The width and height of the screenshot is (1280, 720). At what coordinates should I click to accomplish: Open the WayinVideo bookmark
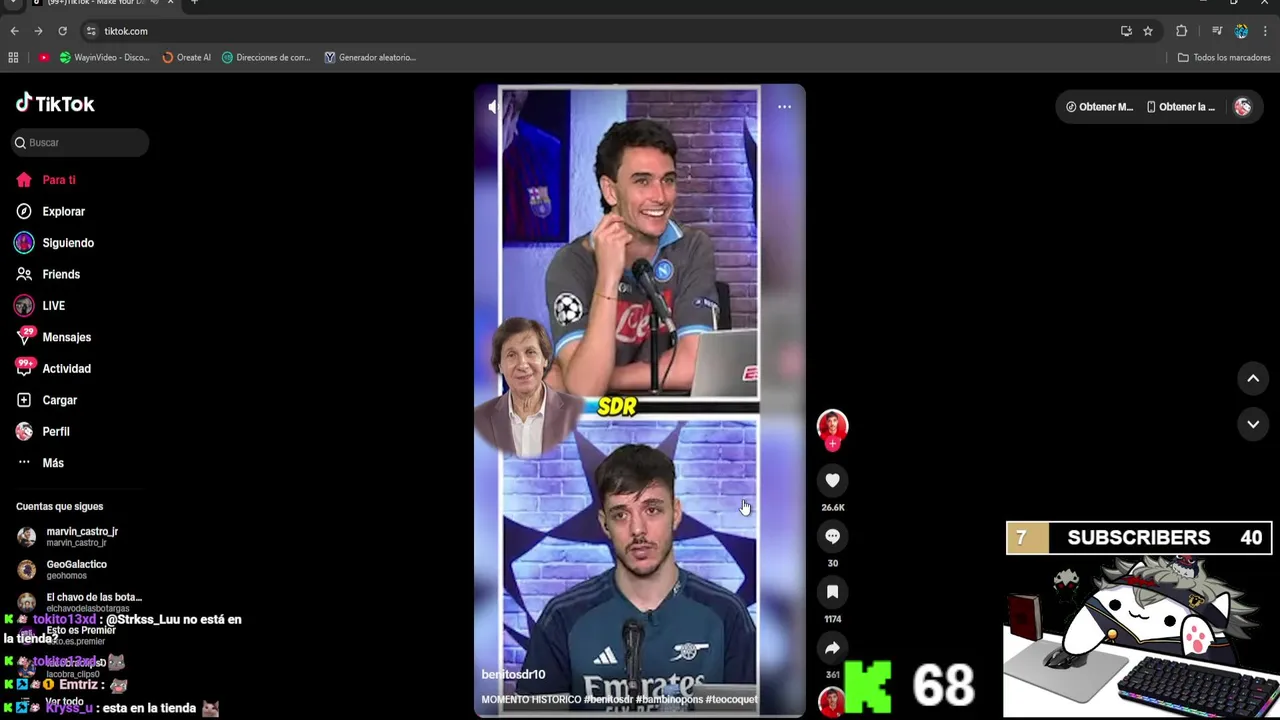104,57
